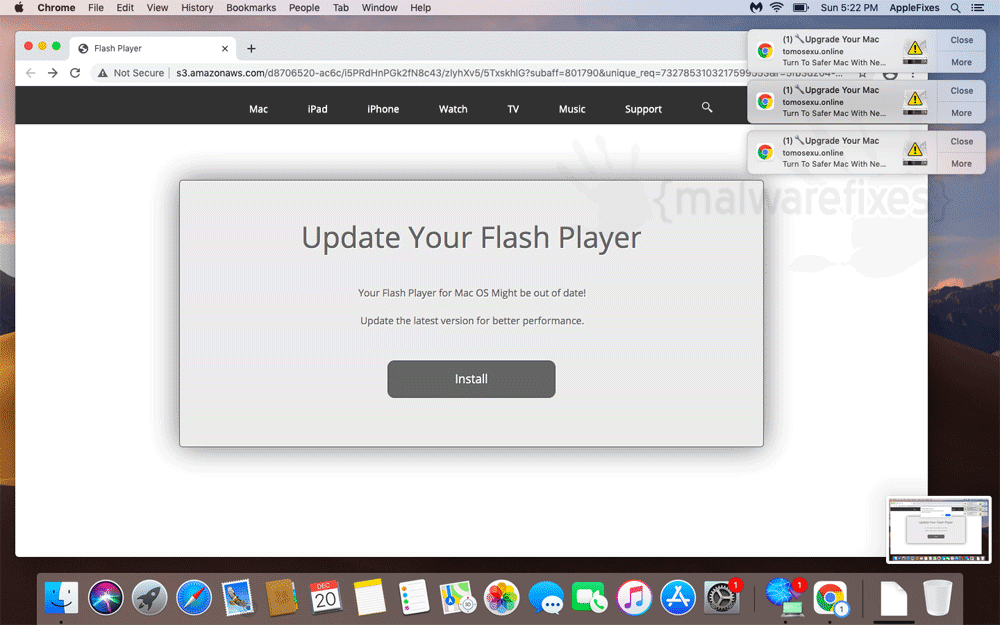Open Safari from the Dock

point(194,598)
